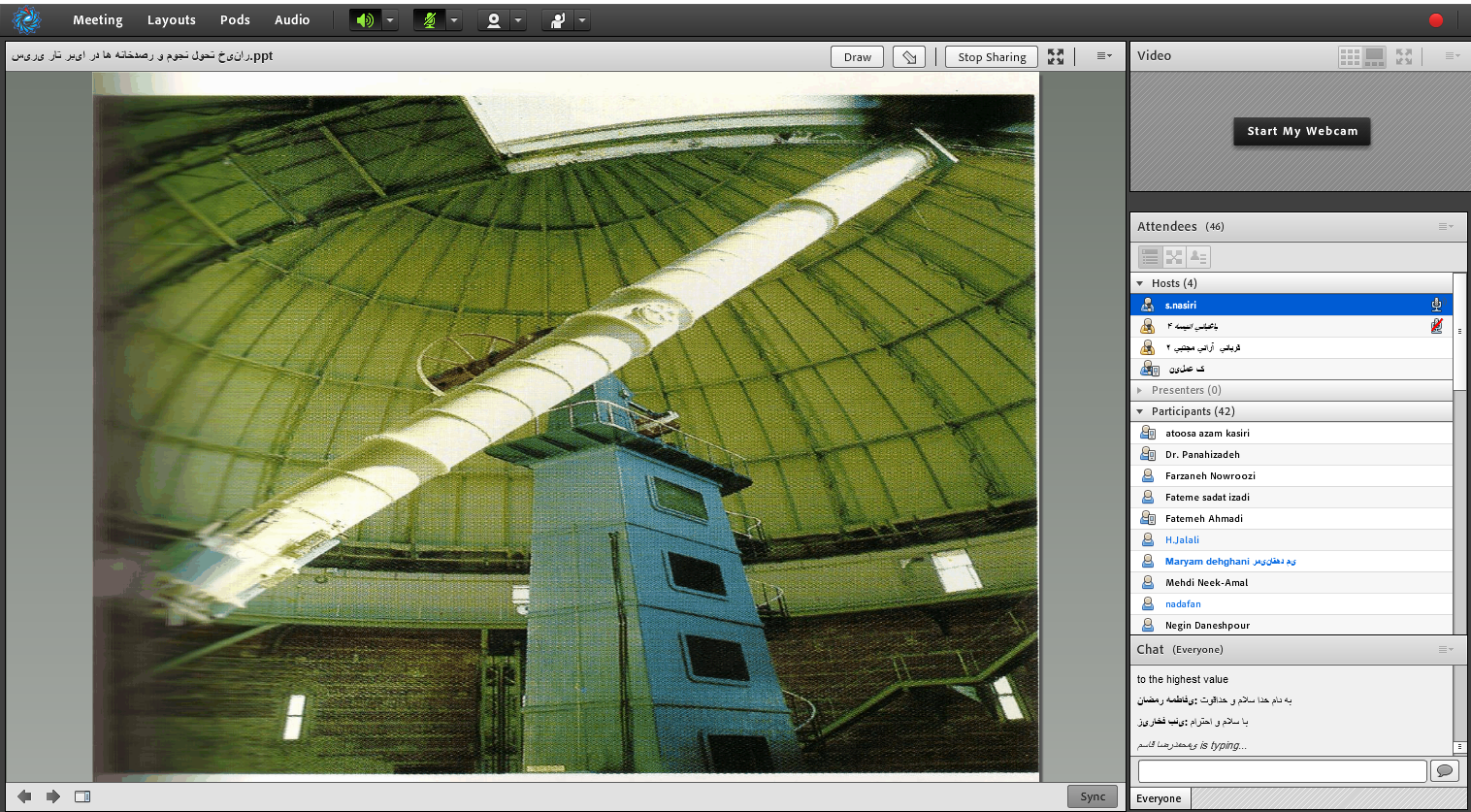The height and width of the screenshot is (812, 1471).
Task: Click the Stop Sharing button
Action: pos(991,57)
